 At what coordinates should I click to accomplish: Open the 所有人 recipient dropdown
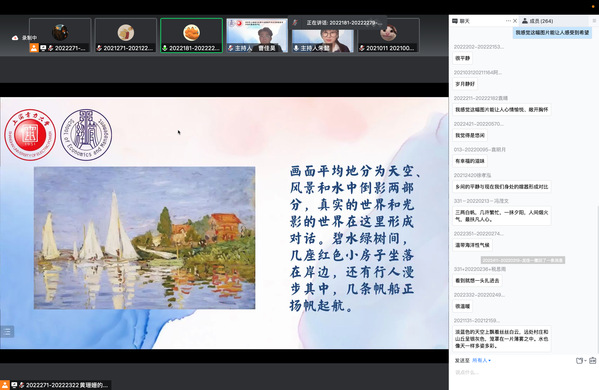coord(481,360)
